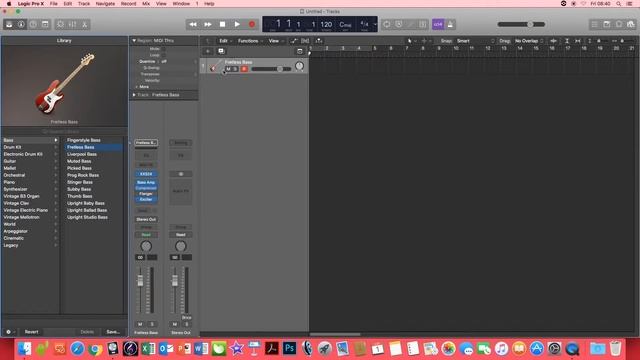
Task: Open the Navigate menu in menu bar
Action: [x=105, y=4]
